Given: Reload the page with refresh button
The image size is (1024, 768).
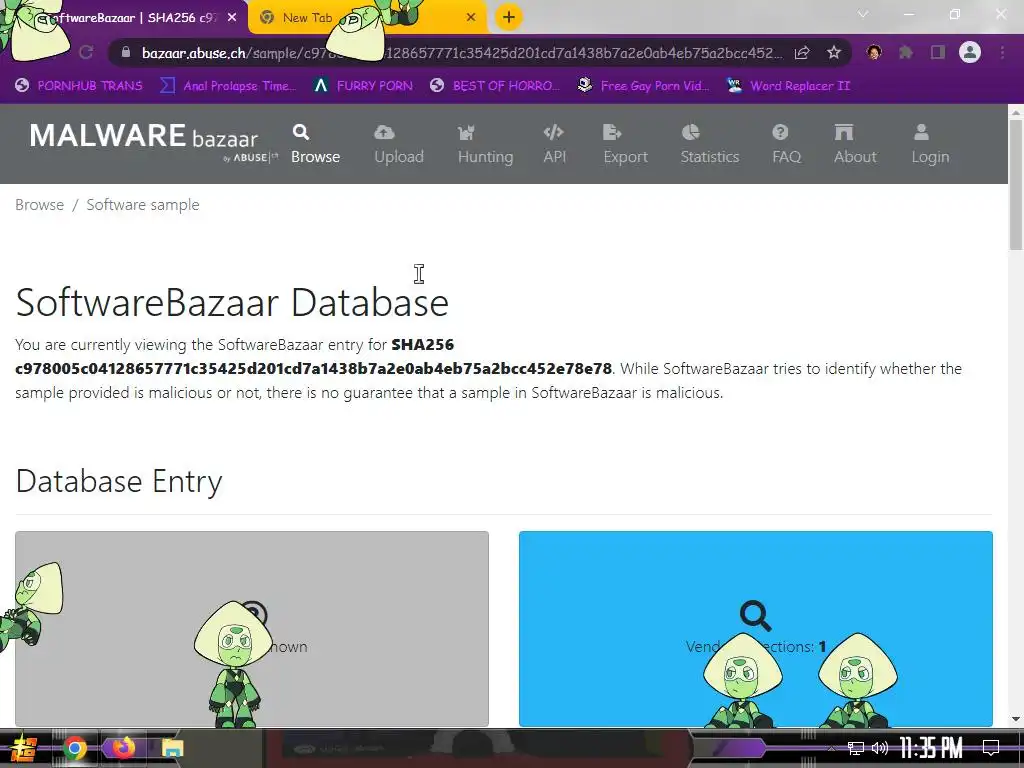Looking at the screenshot, I should (x=86, y=53).
